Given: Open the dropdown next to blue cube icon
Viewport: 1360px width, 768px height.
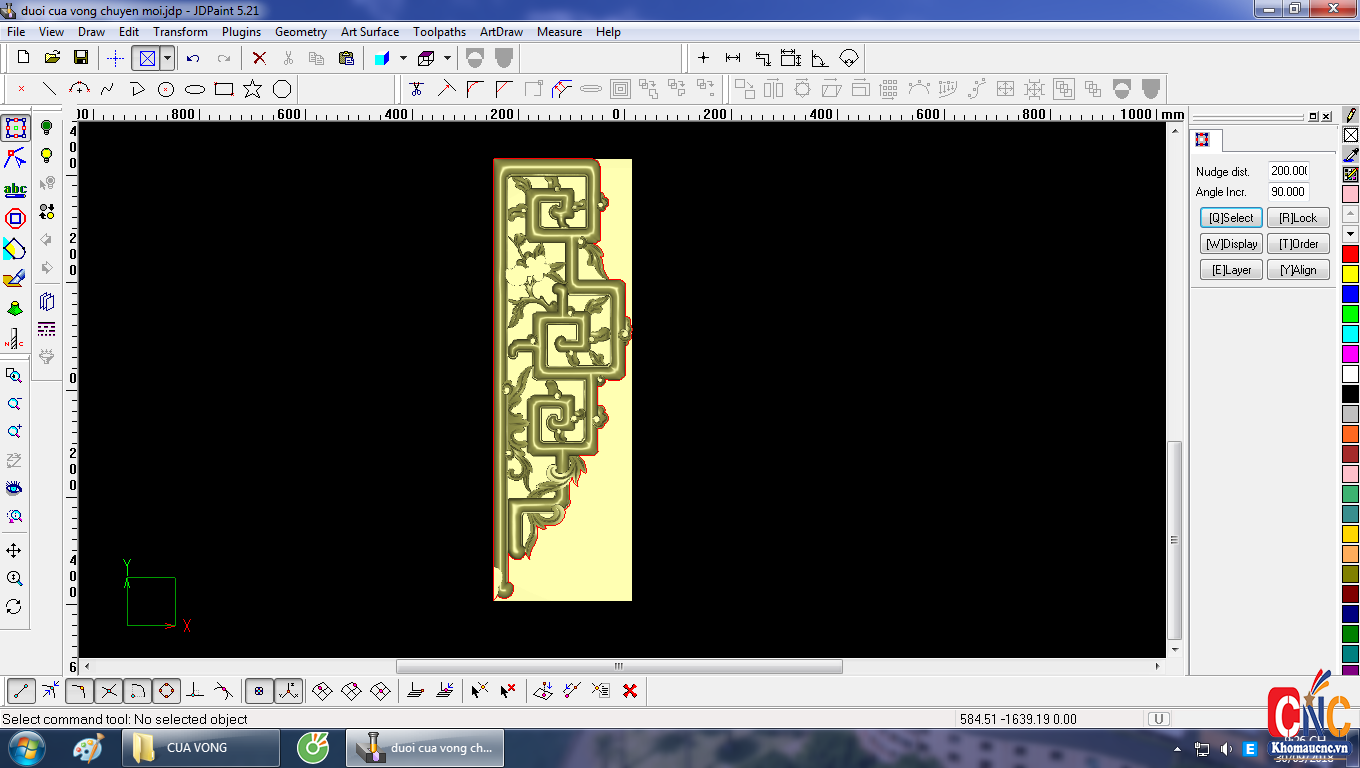Looking at the screenshot, I should point(403,58).
